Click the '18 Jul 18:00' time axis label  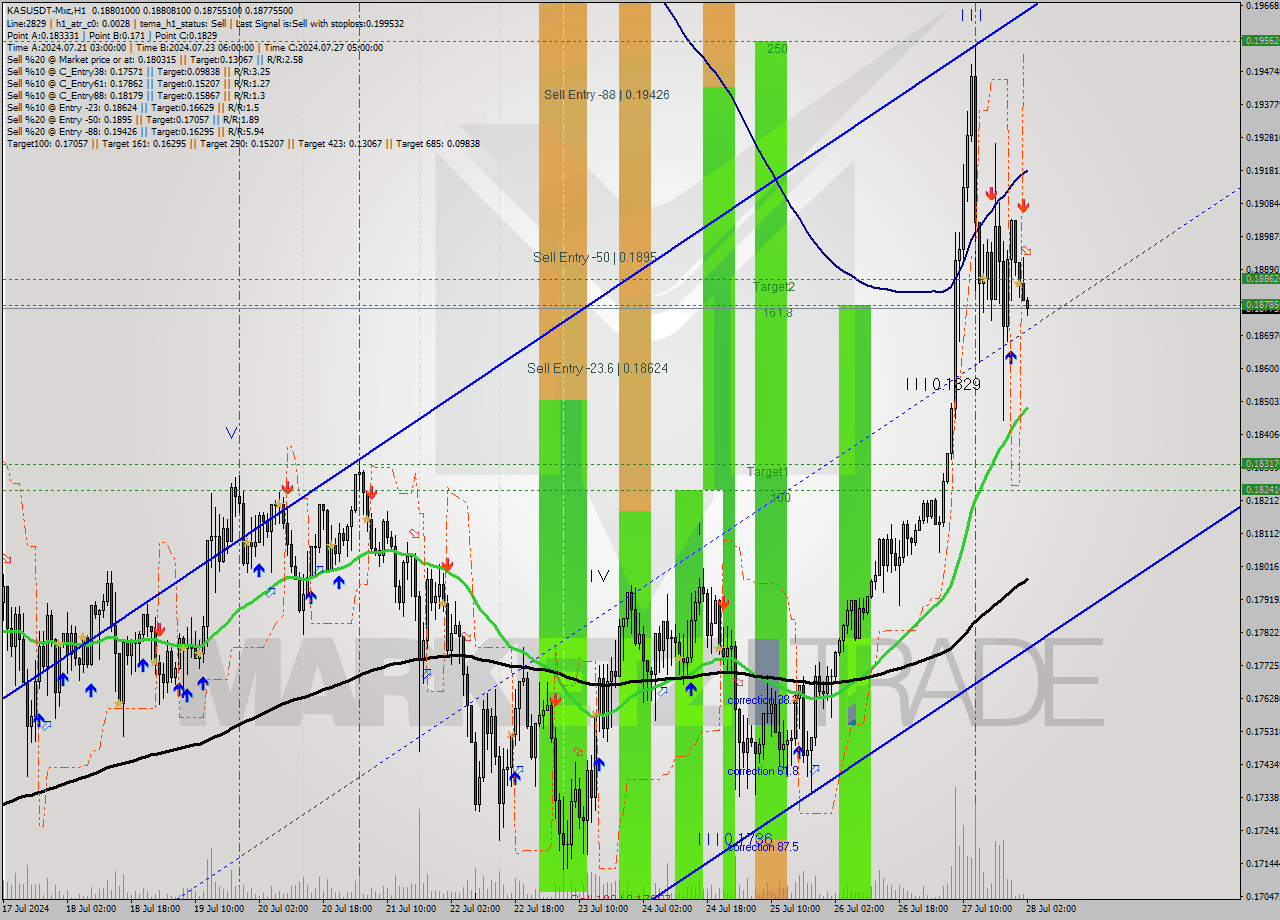click(154, 909)
